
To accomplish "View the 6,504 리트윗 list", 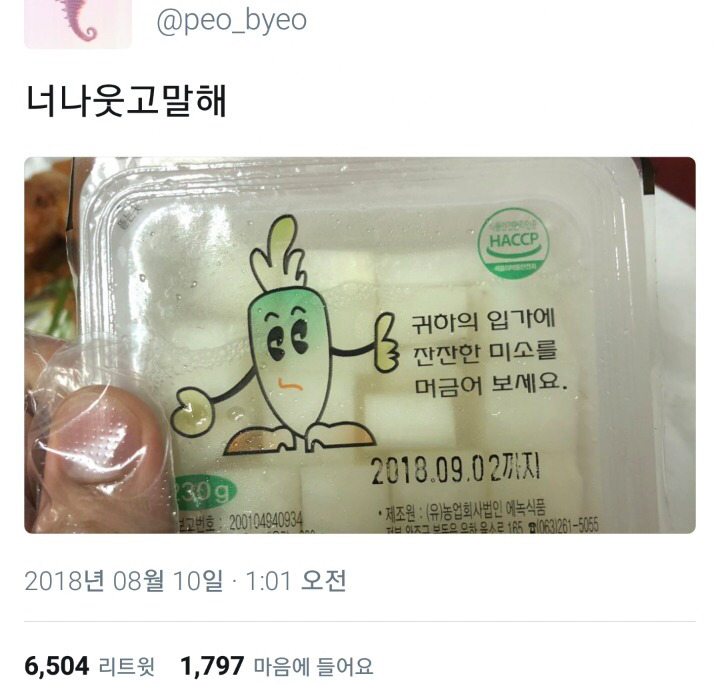I will coord(90,667).
